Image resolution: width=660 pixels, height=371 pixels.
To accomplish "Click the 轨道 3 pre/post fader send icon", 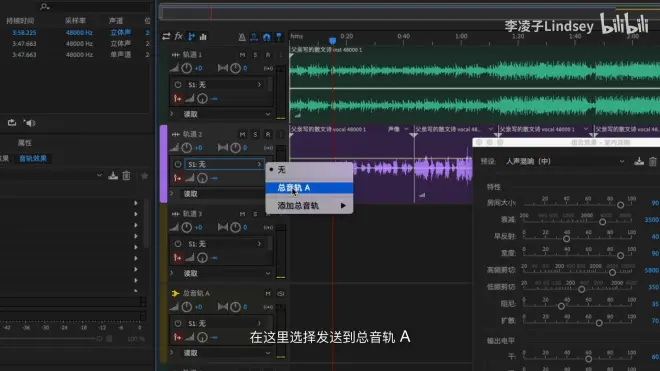I will (178, 258).
